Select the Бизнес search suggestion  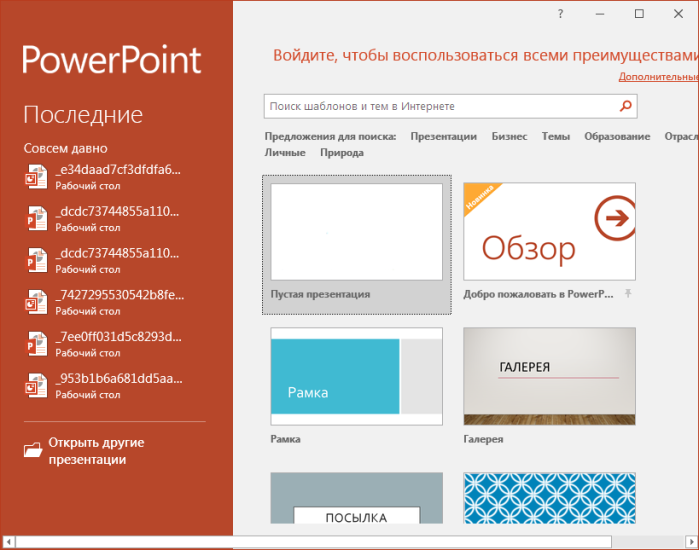[x=509, y=136]
